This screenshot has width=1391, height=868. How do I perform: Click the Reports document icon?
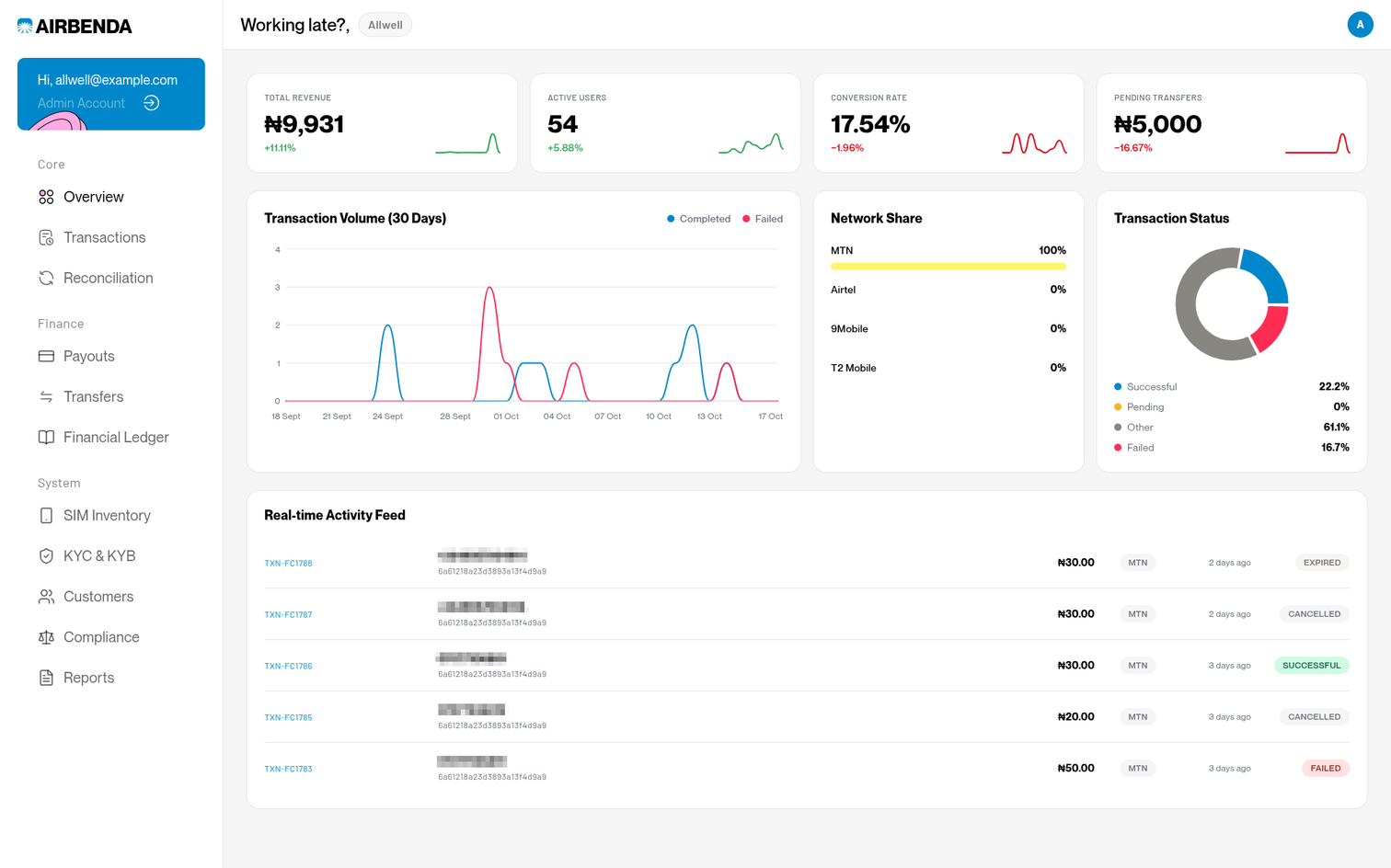pos(46,677)
